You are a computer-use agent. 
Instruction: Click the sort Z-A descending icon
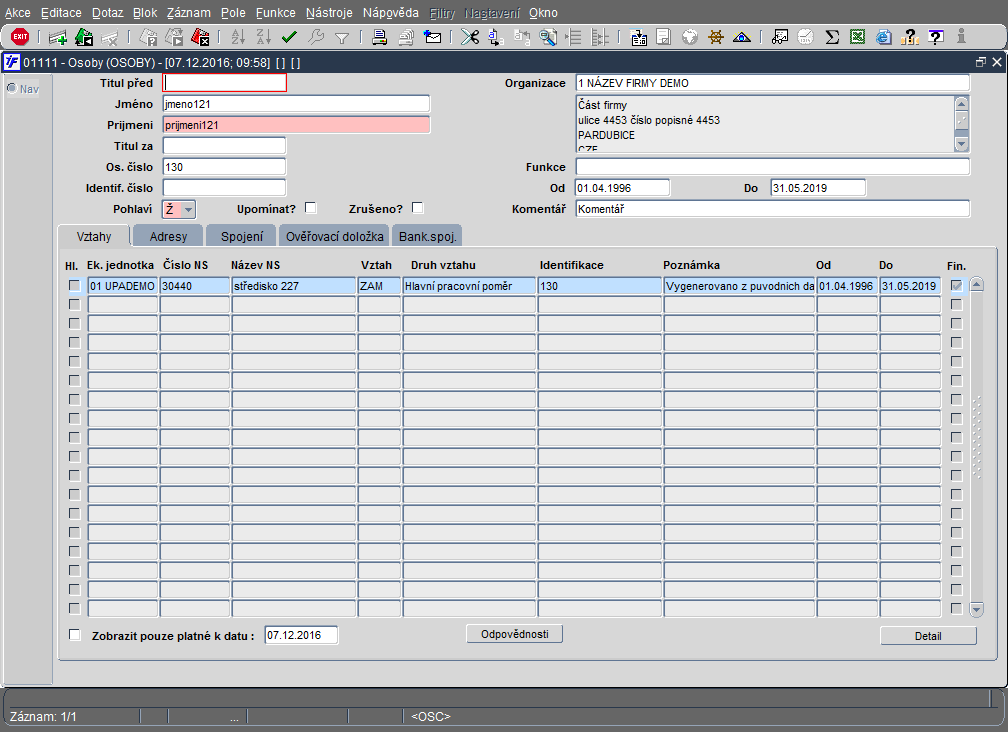(x=264, y=37)
